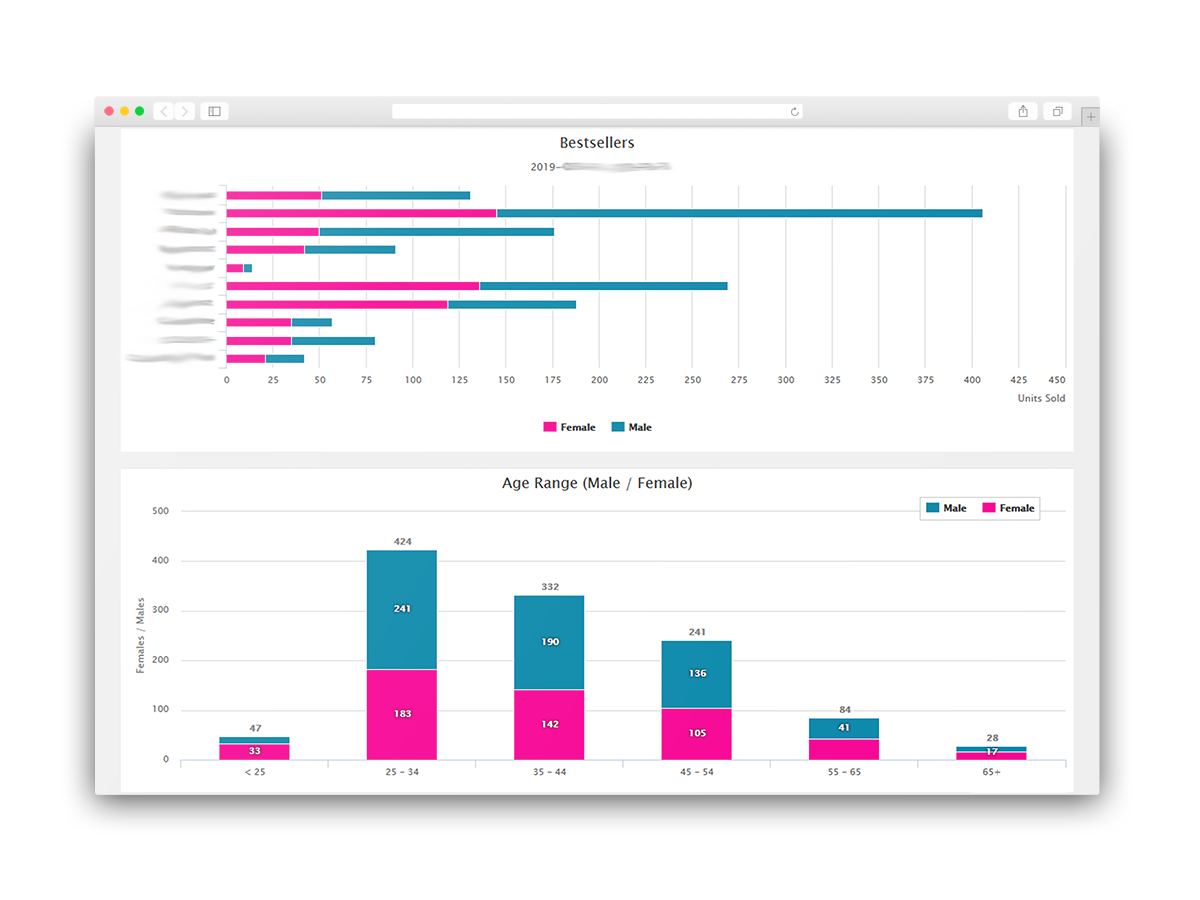Click the Units Sold axis label

click(1041, 398)
